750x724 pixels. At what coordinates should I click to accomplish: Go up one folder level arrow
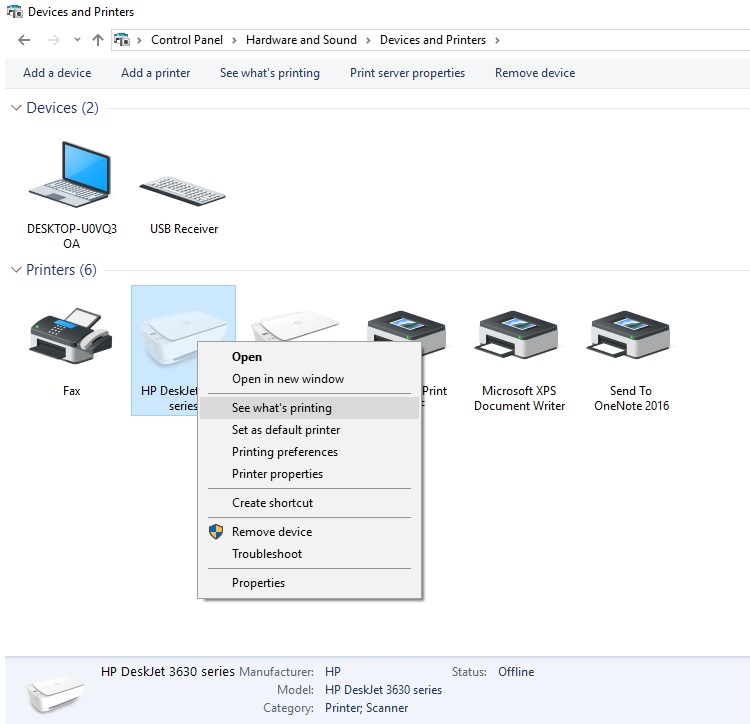point(97,40)
